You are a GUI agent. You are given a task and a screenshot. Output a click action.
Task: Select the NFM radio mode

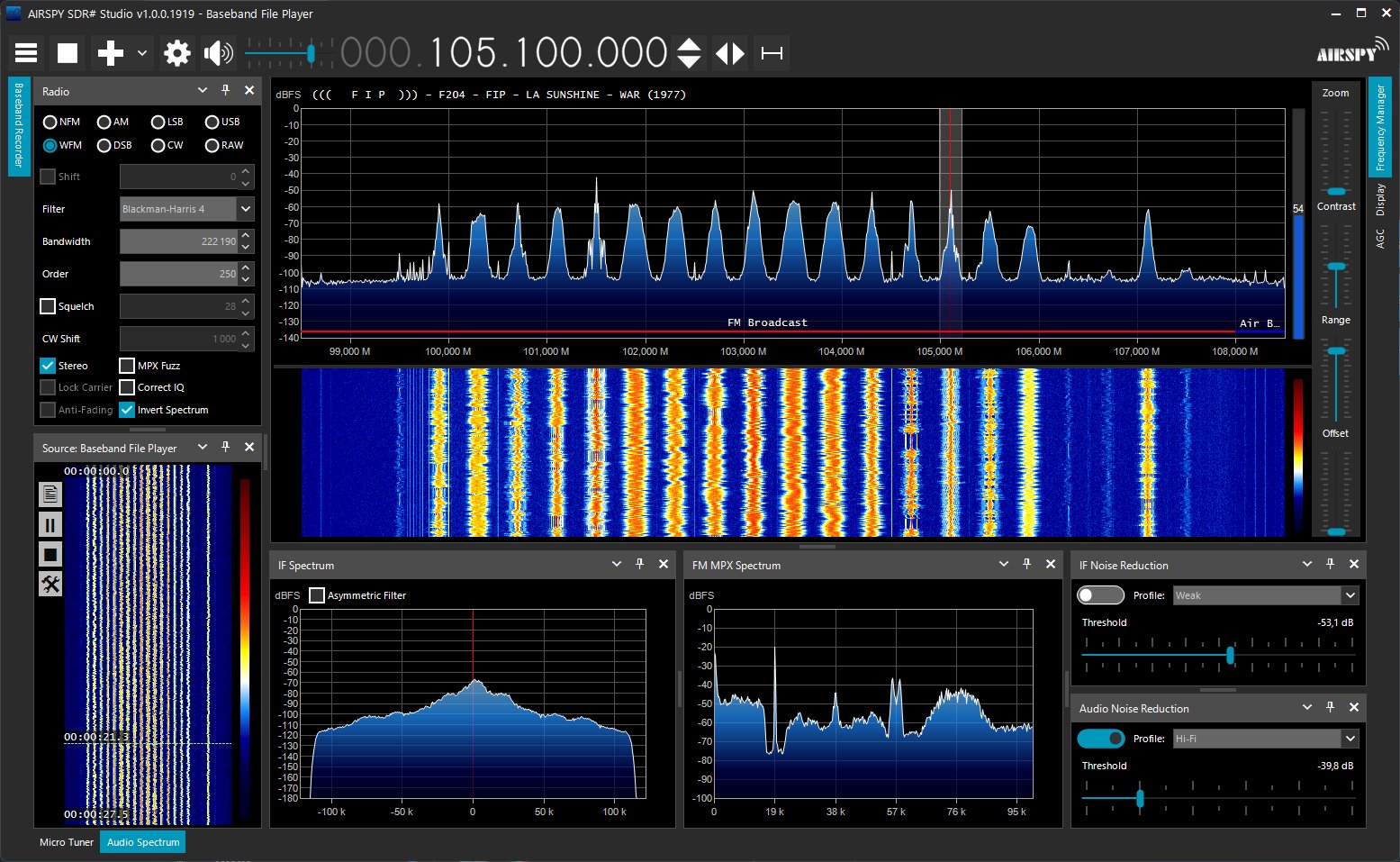[x=50, y=122]
